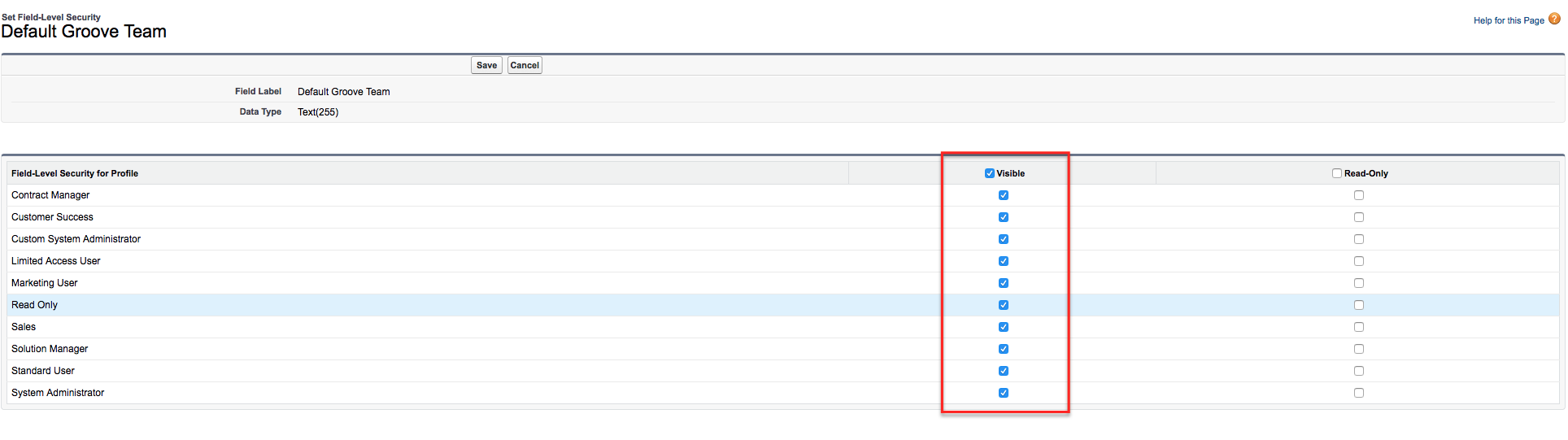
Task: Uncheck Visible for Customer Success
Action: point(1004,217)
